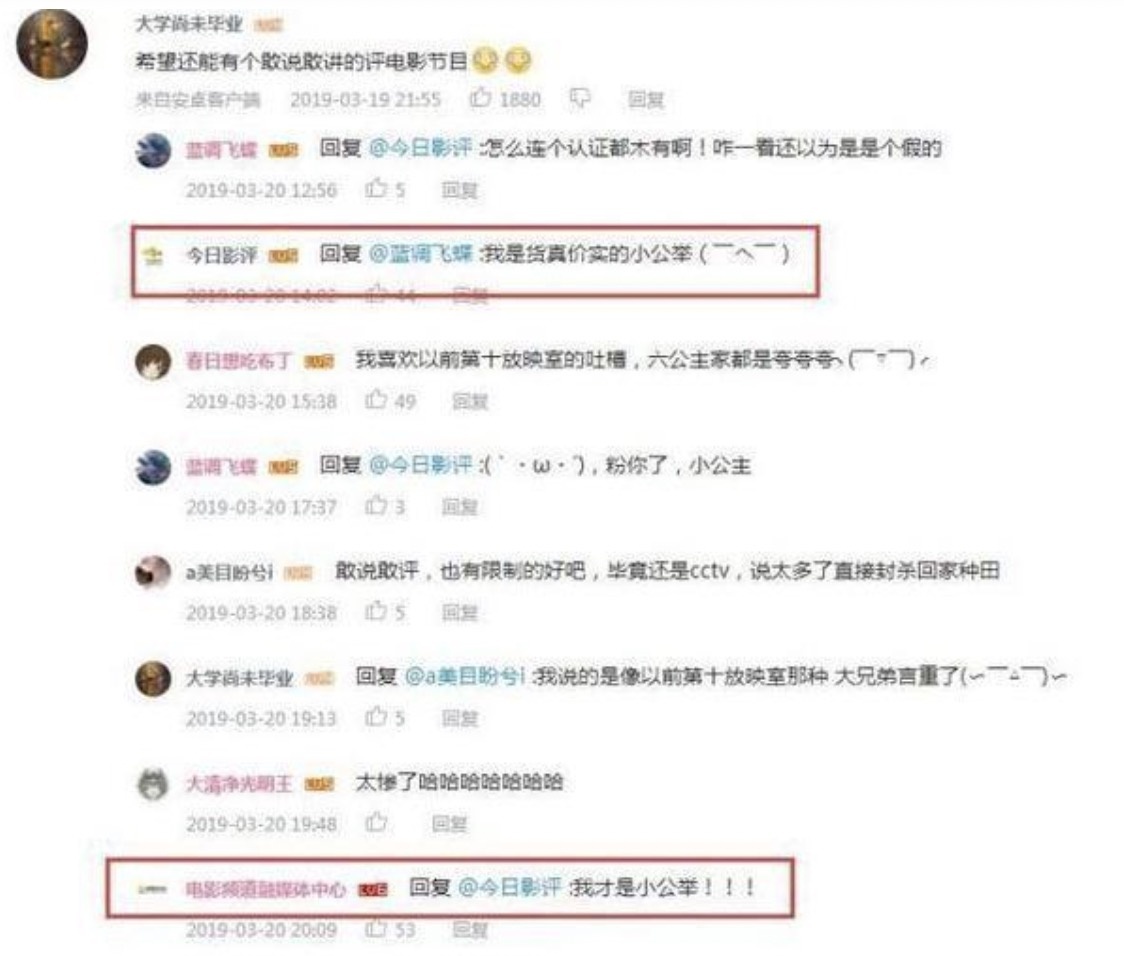Viewport: 1124px width, 956px height.
Task: Open a美目盼兮i's avatar picture
Action: click(153, 573)
